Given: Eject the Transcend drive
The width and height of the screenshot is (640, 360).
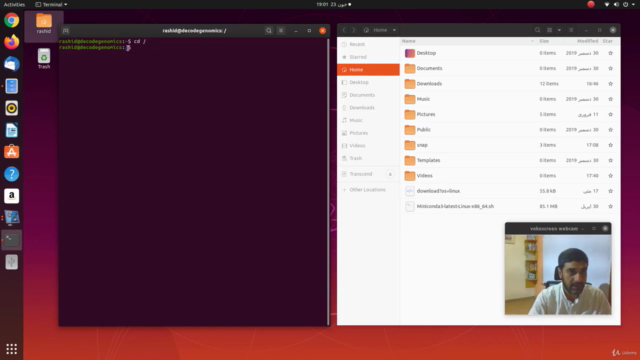Looking at the screenshot, I should (x=390, y=174).
